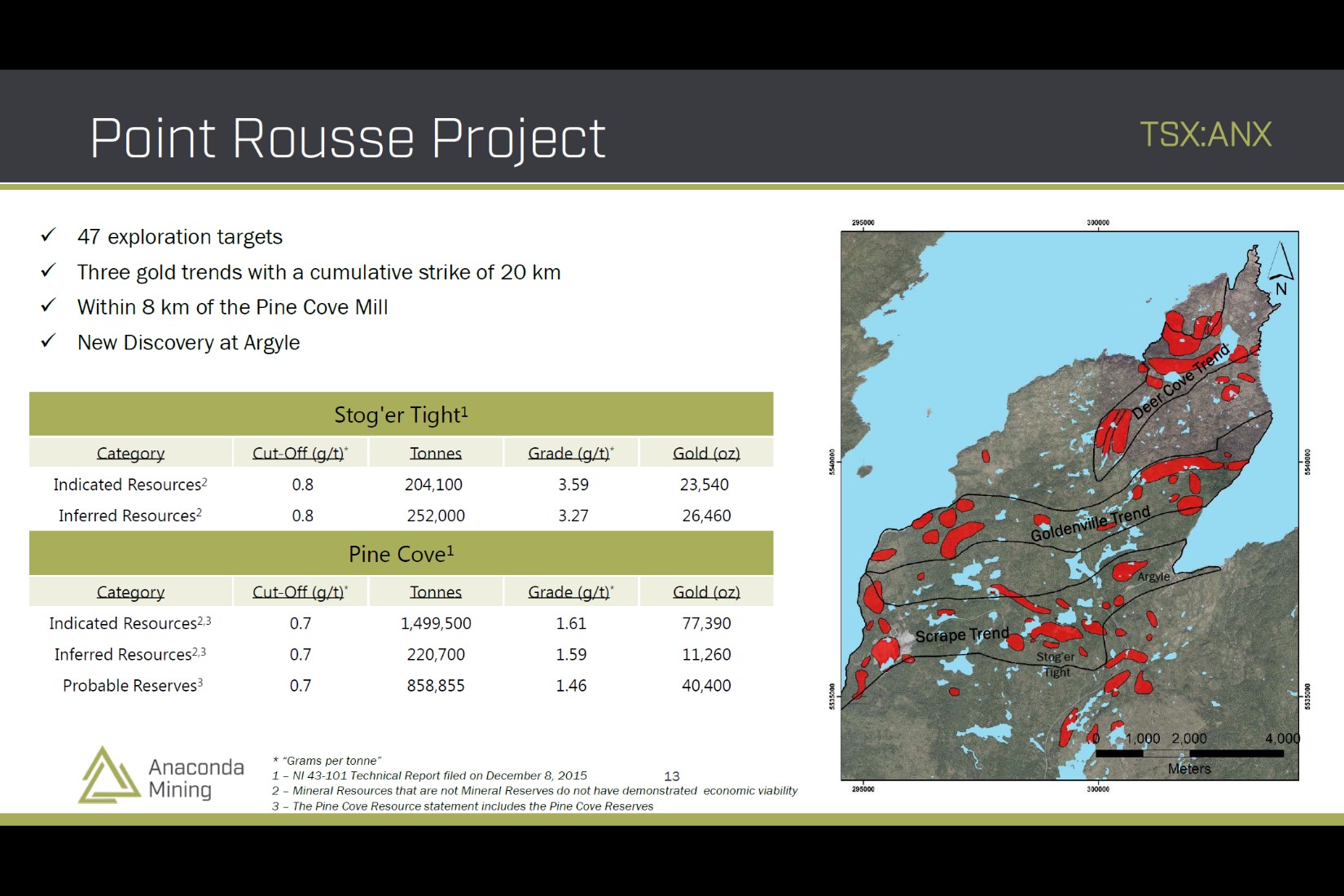Click the 40,400 gold ounces cell
This screenshot has width=1344, height=896.
coord(706,686)
